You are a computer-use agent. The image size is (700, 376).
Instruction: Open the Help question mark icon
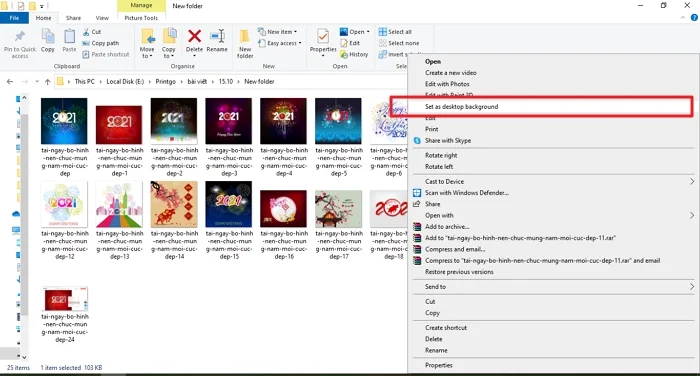tap(694, 18)
